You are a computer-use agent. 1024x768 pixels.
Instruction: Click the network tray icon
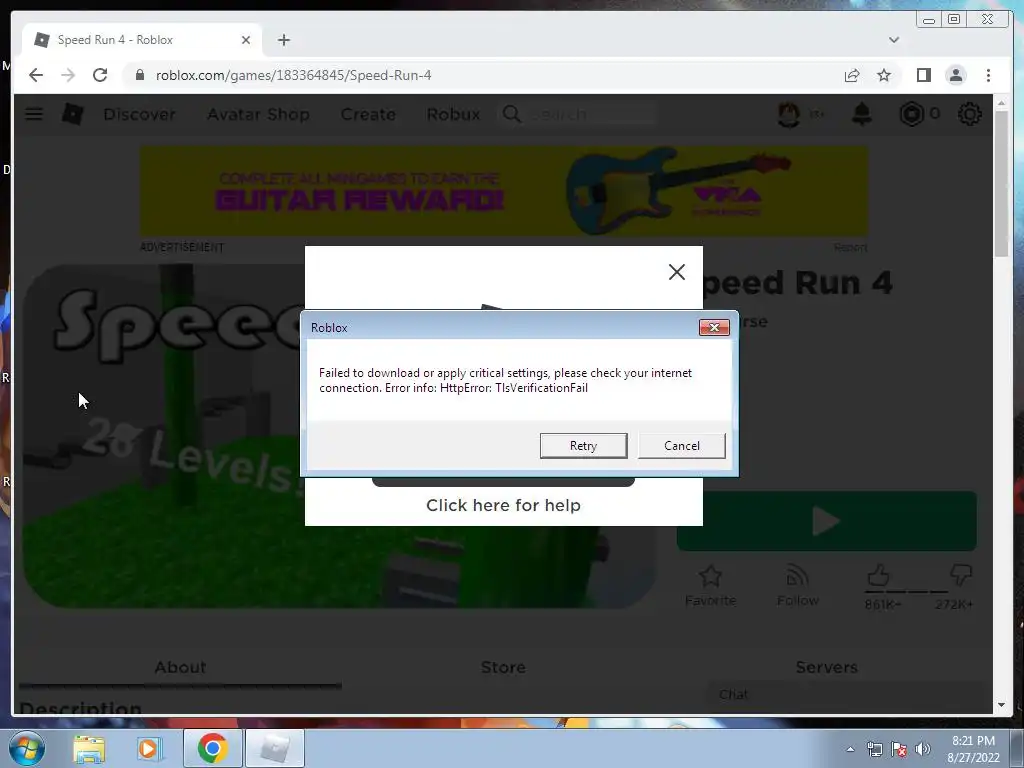(874, 749)
